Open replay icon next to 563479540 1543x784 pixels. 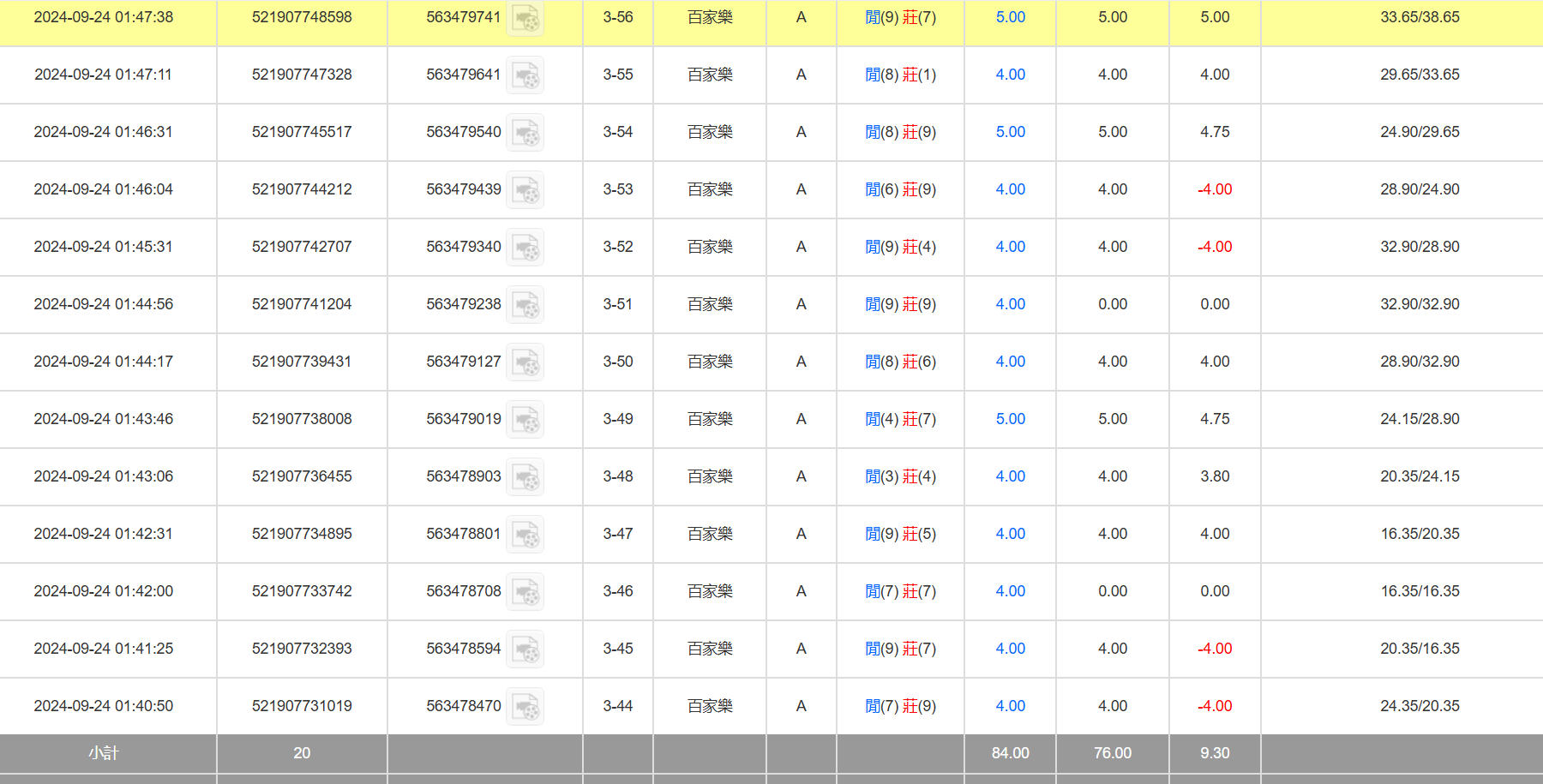525,133
